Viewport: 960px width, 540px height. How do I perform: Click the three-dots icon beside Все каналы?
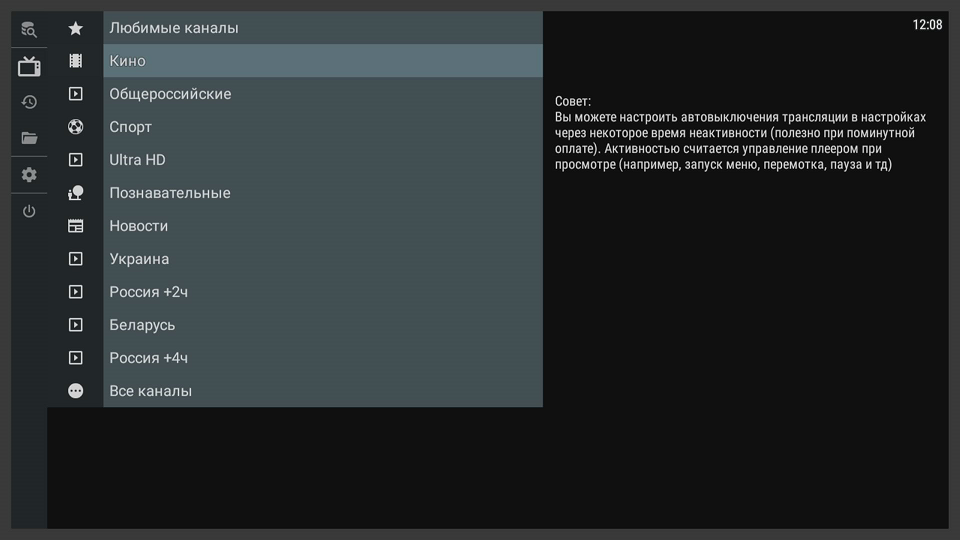(76, 391)
